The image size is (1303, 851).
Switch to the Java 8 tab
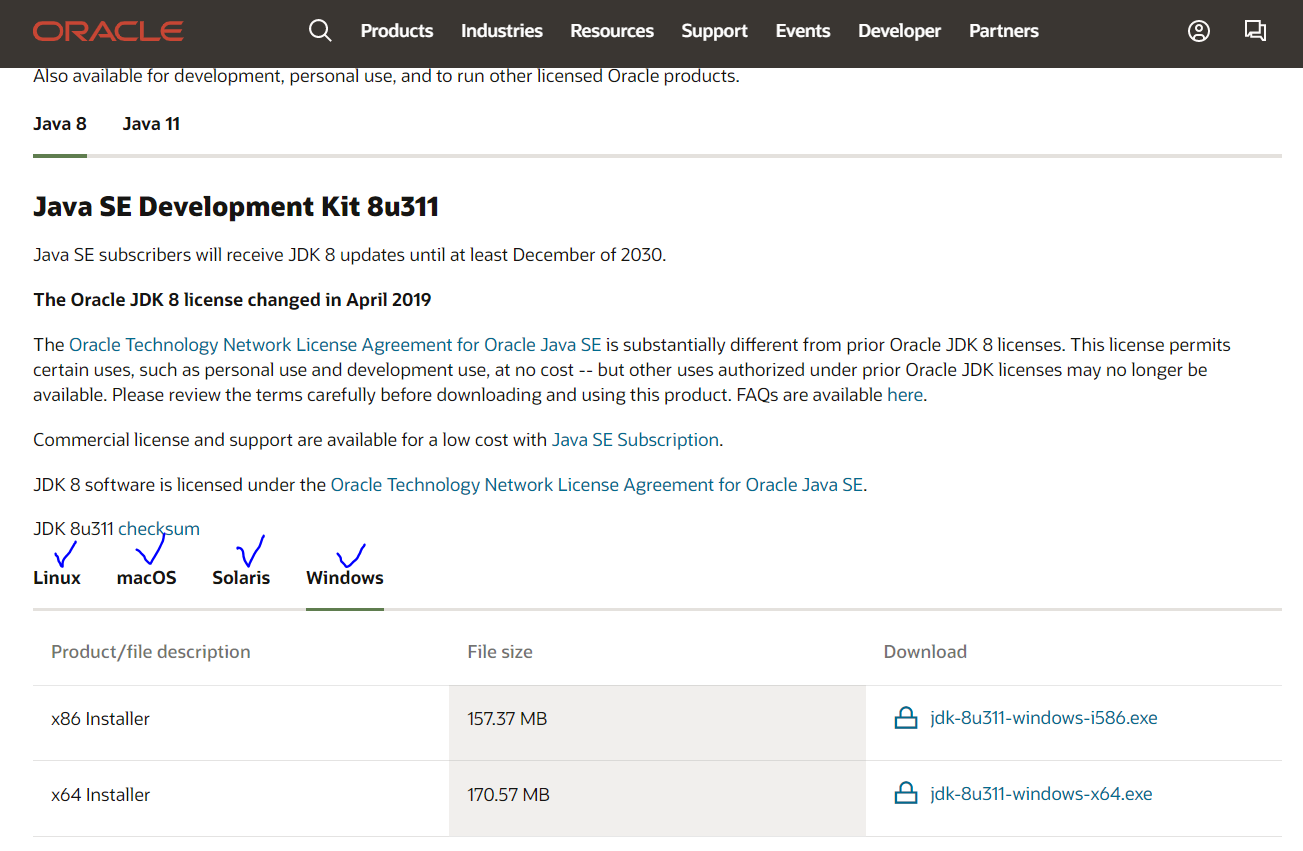(x=60, y=124)
